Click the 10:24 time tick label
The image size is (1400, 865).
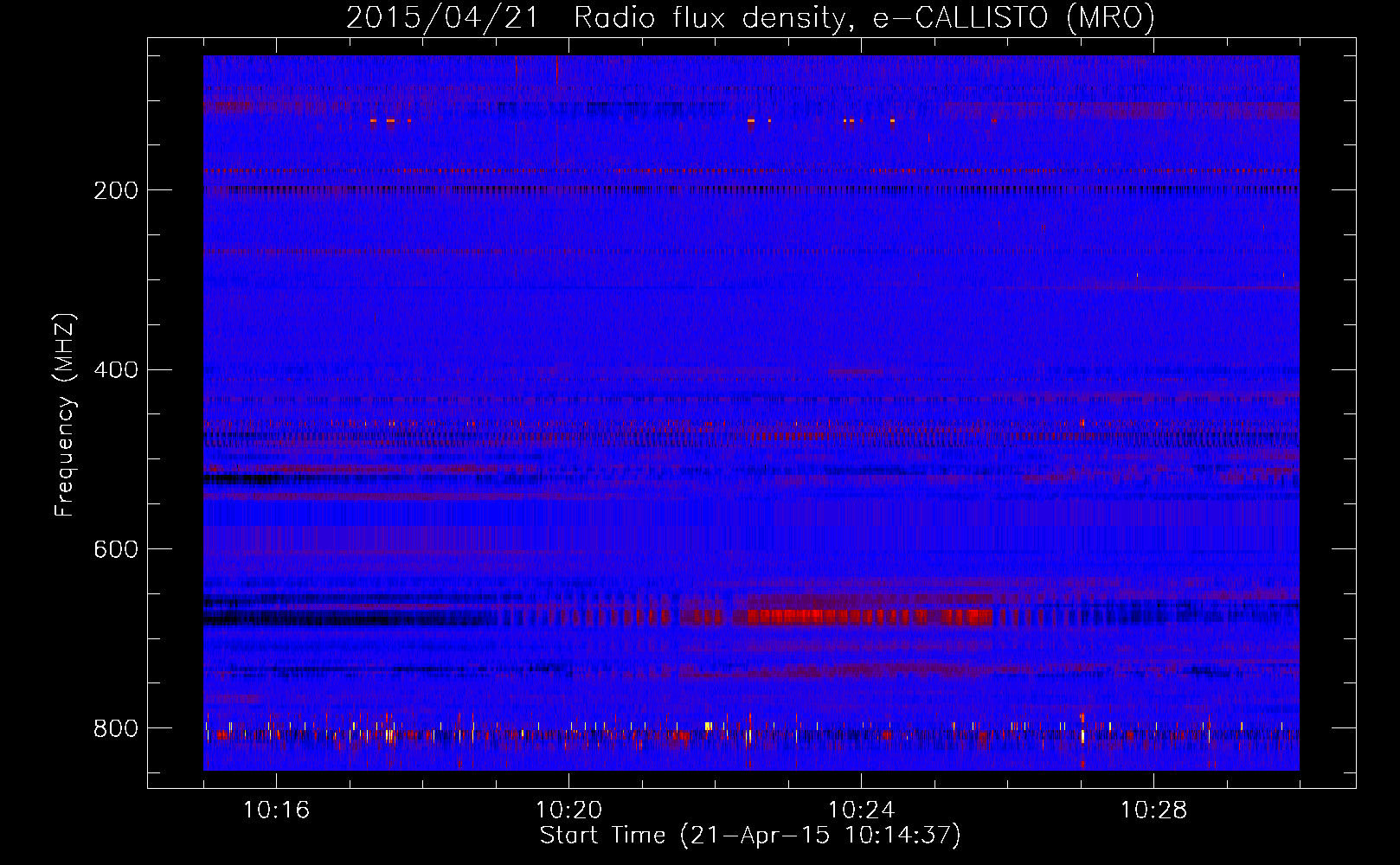(x=861, y=811)
